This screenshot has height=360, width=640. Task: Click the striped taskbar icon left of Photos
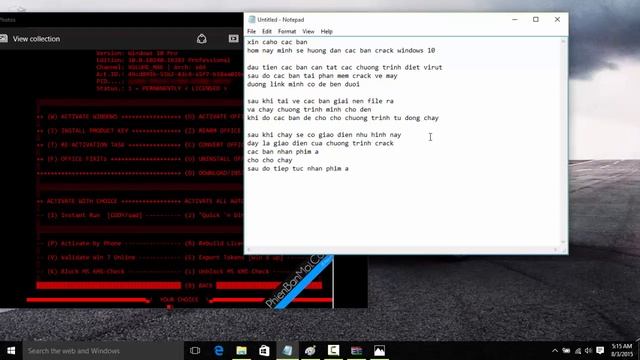pos(356,351)
